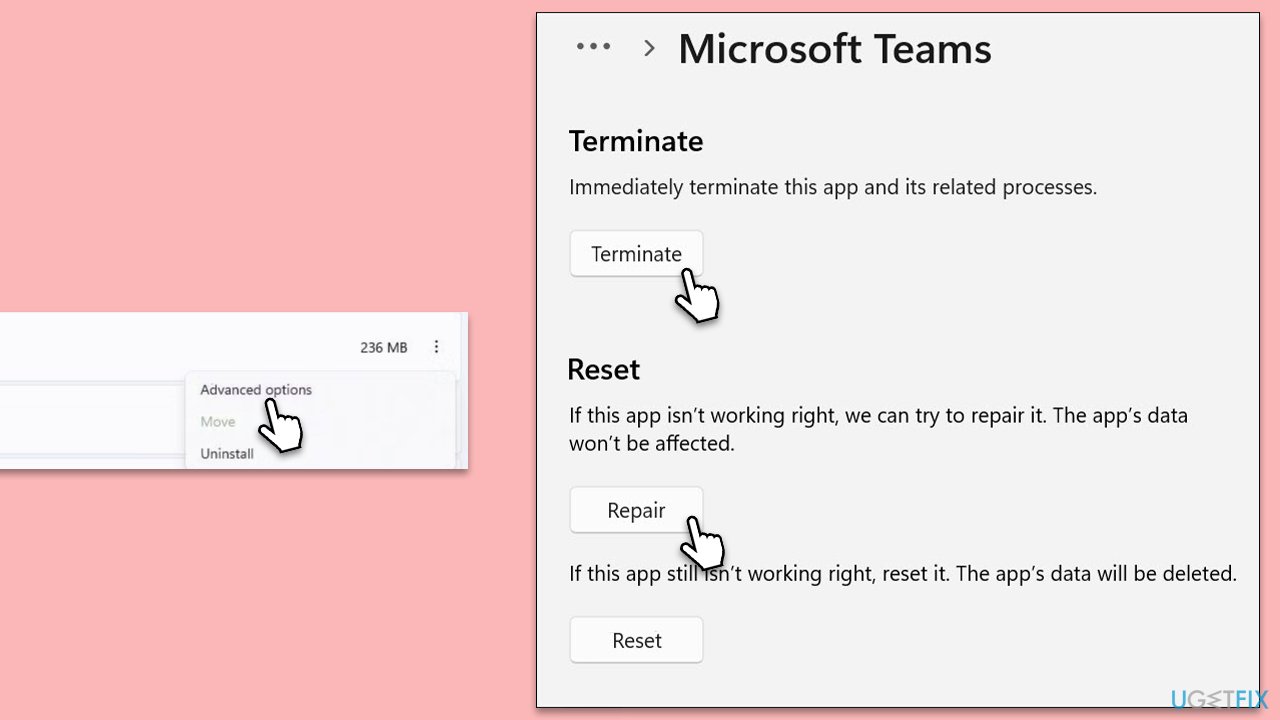Click the 'app's data will be deleted' description

[x=903, y=574]
